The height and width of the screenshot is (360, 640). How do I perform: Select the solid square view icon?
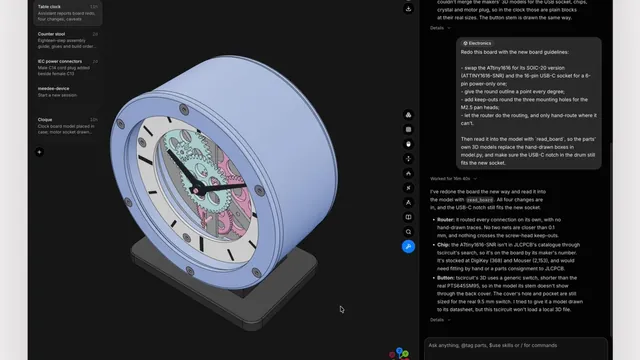coord(408,129)
